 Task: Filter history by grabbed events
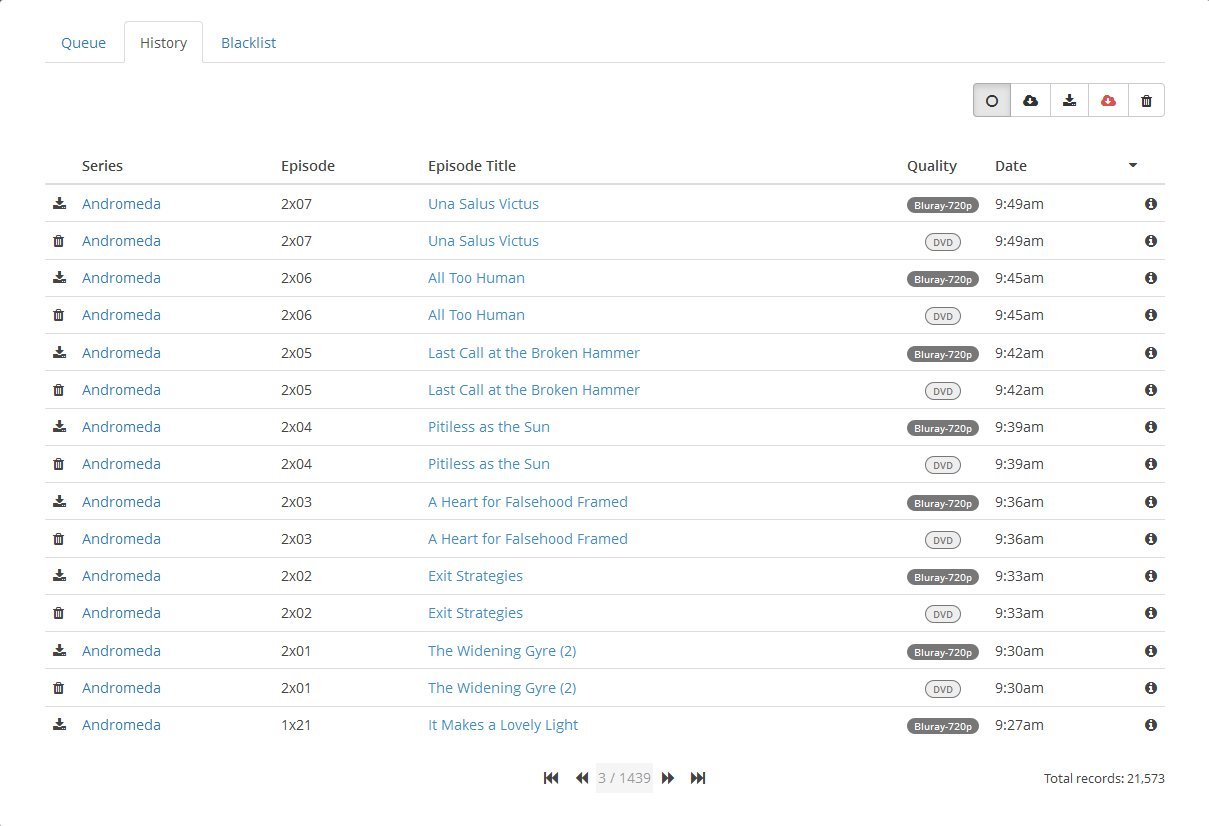pyautogui.click(x=1031, y=100)
